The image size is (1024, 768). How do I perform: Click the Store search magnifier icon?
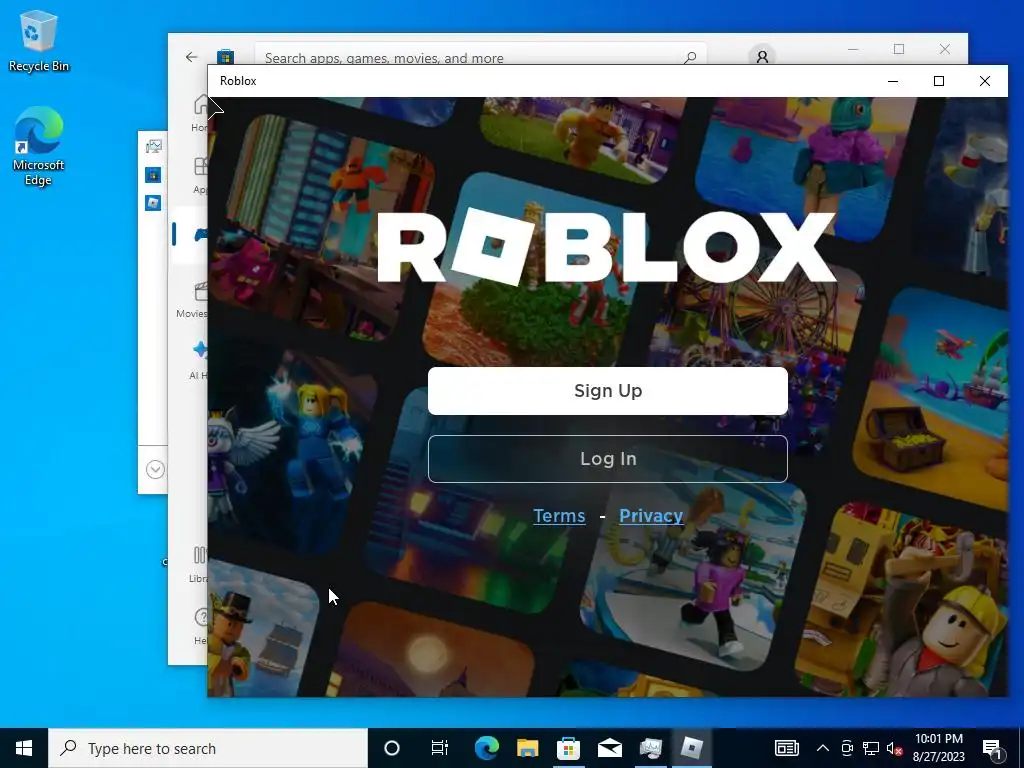pyautogui.click(x=690, y=57)
